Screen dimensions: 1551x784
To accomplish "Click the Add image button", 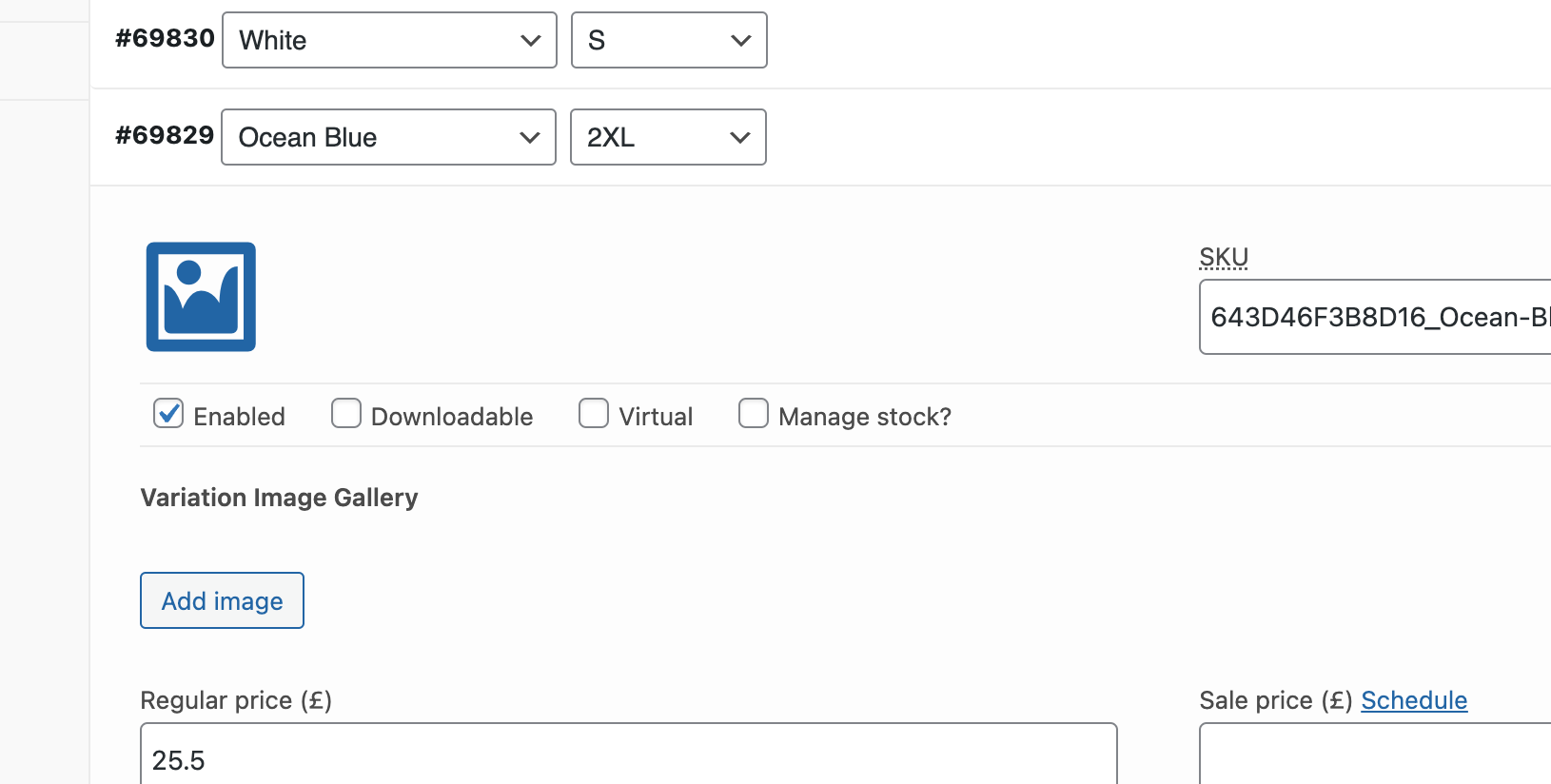I will pos(222,600).
